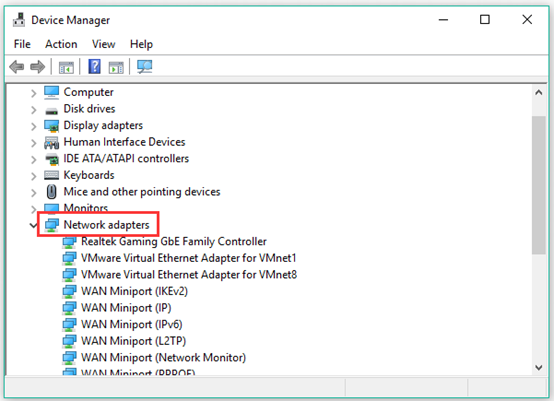Click the scrollbar up arrow
Screen dimensions: 554x401
pyautogui.click(x=538, y=93)
